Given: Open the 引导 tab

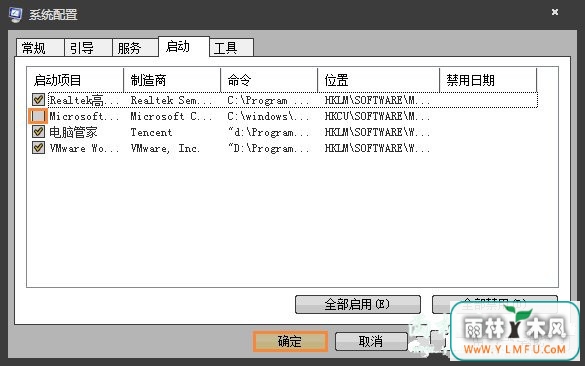Looking at the screenshot, I should (88, 48).
